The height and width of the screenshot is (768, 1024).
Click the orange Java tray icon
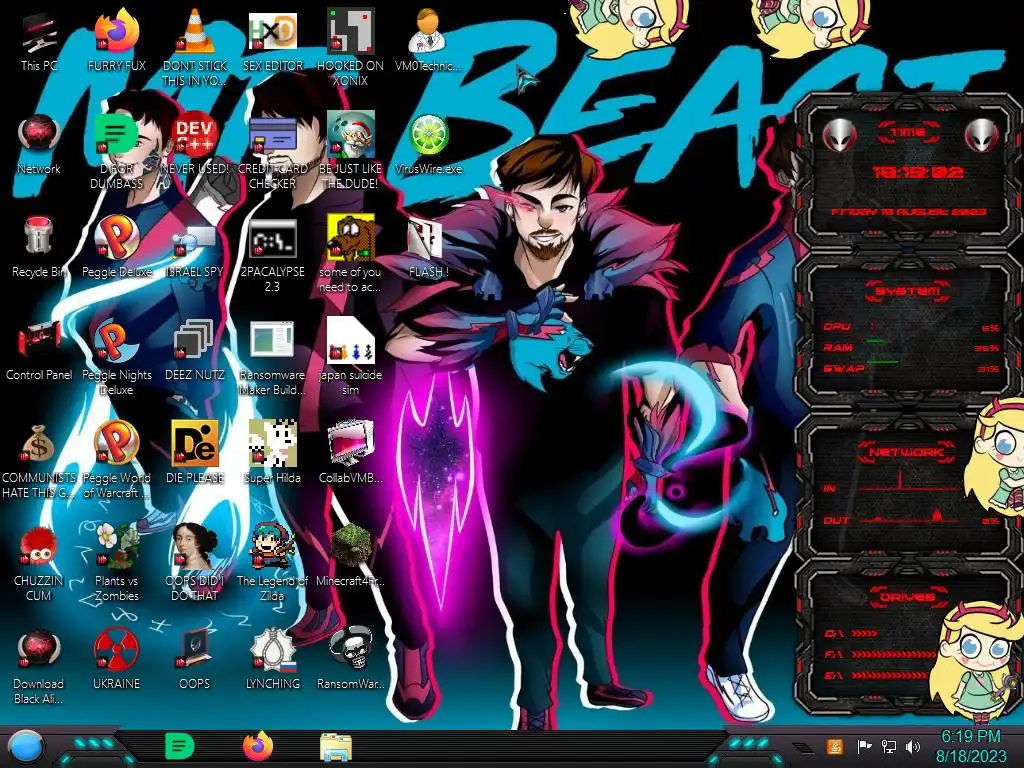pos(835,746)
